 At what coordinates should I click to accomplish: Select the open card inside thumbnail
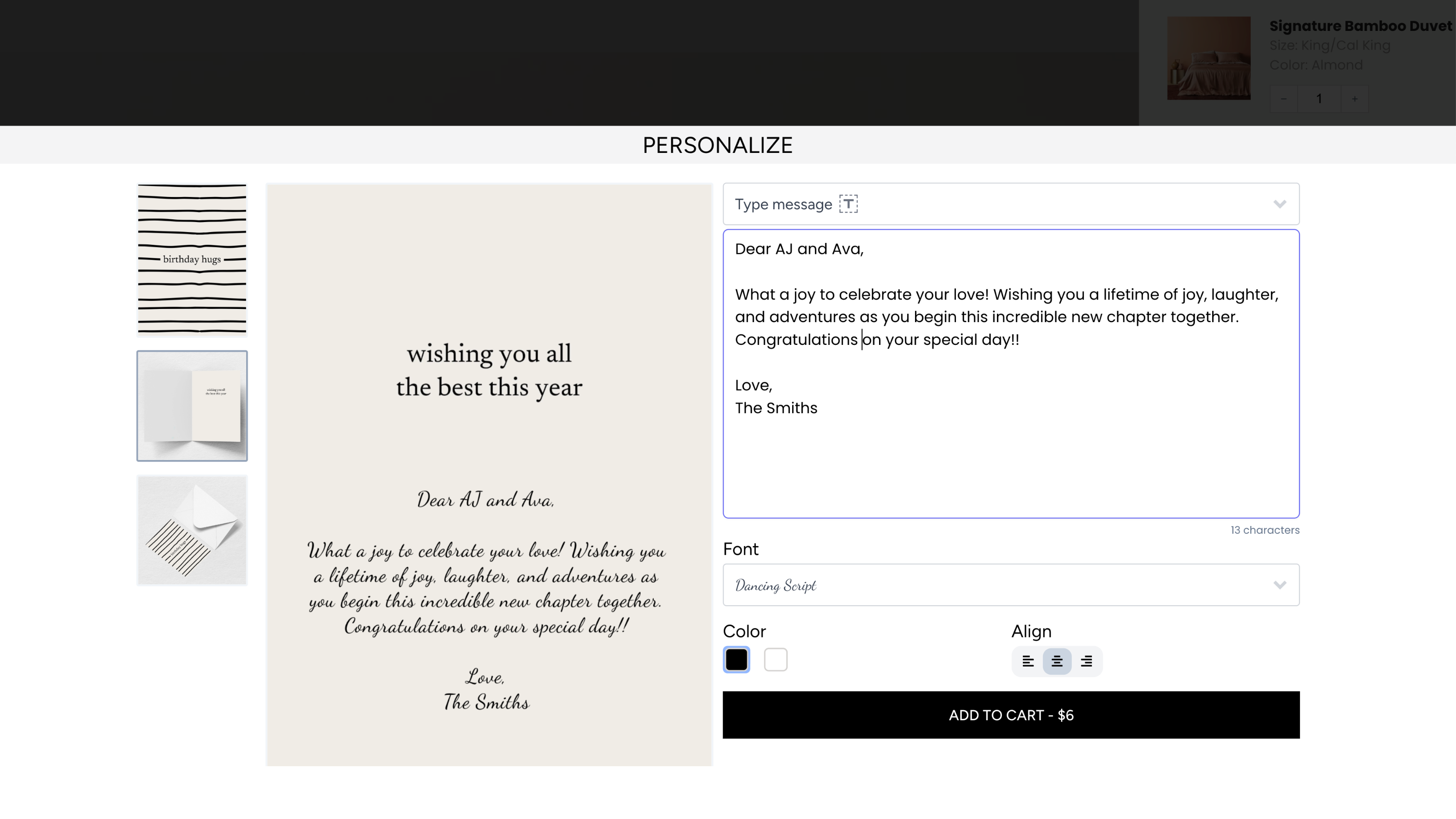tap(192, 406)
